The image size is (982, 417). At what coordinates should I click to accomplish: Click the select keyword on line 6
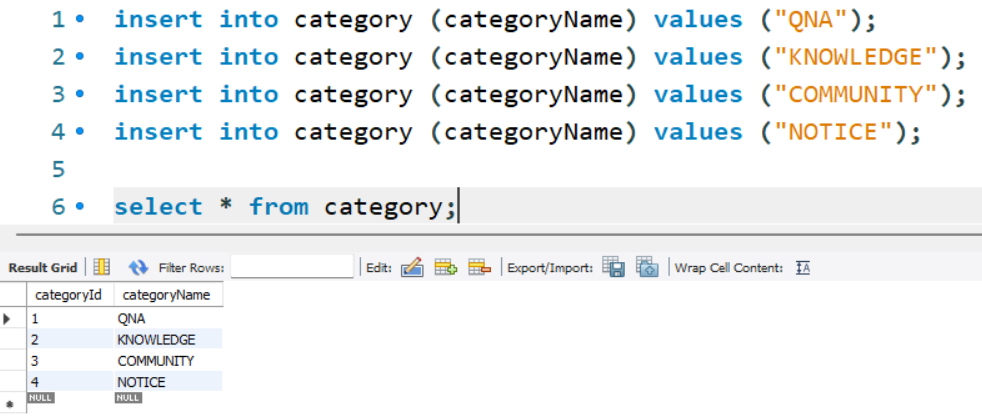[x=158, y=207]
